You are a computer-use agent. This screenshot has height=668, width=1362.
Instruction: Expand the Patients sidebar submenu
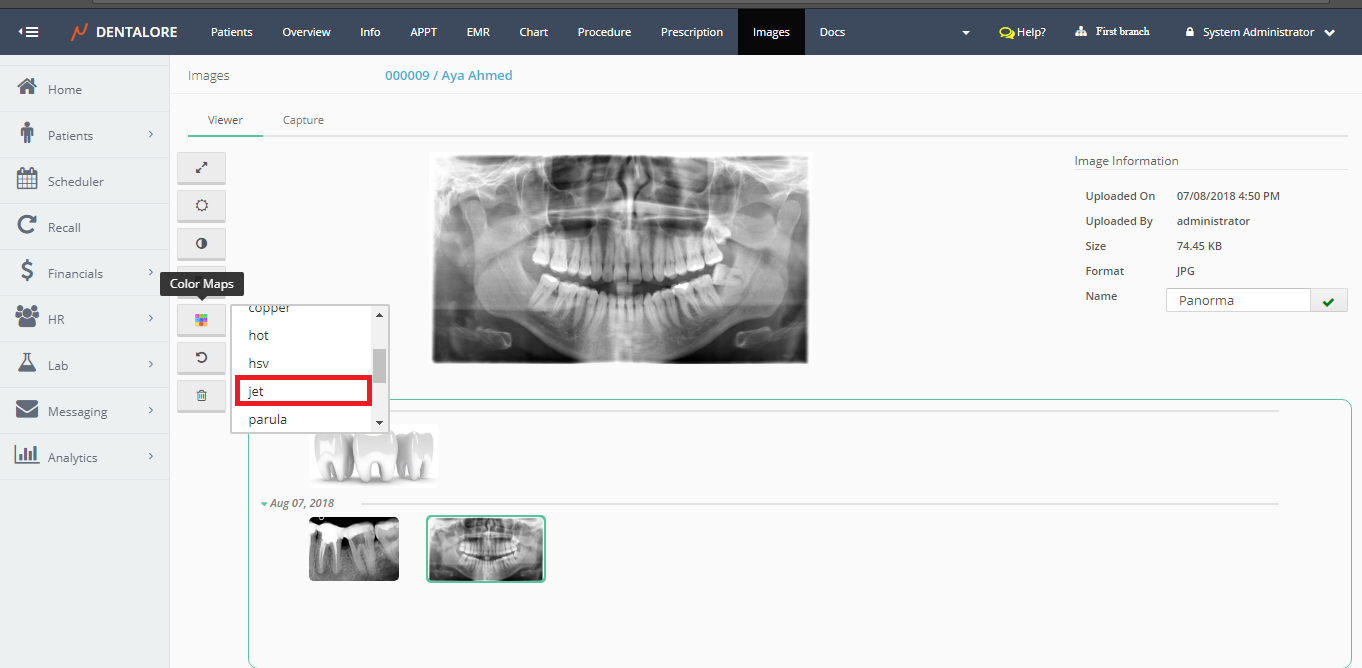tap(151, 135)
